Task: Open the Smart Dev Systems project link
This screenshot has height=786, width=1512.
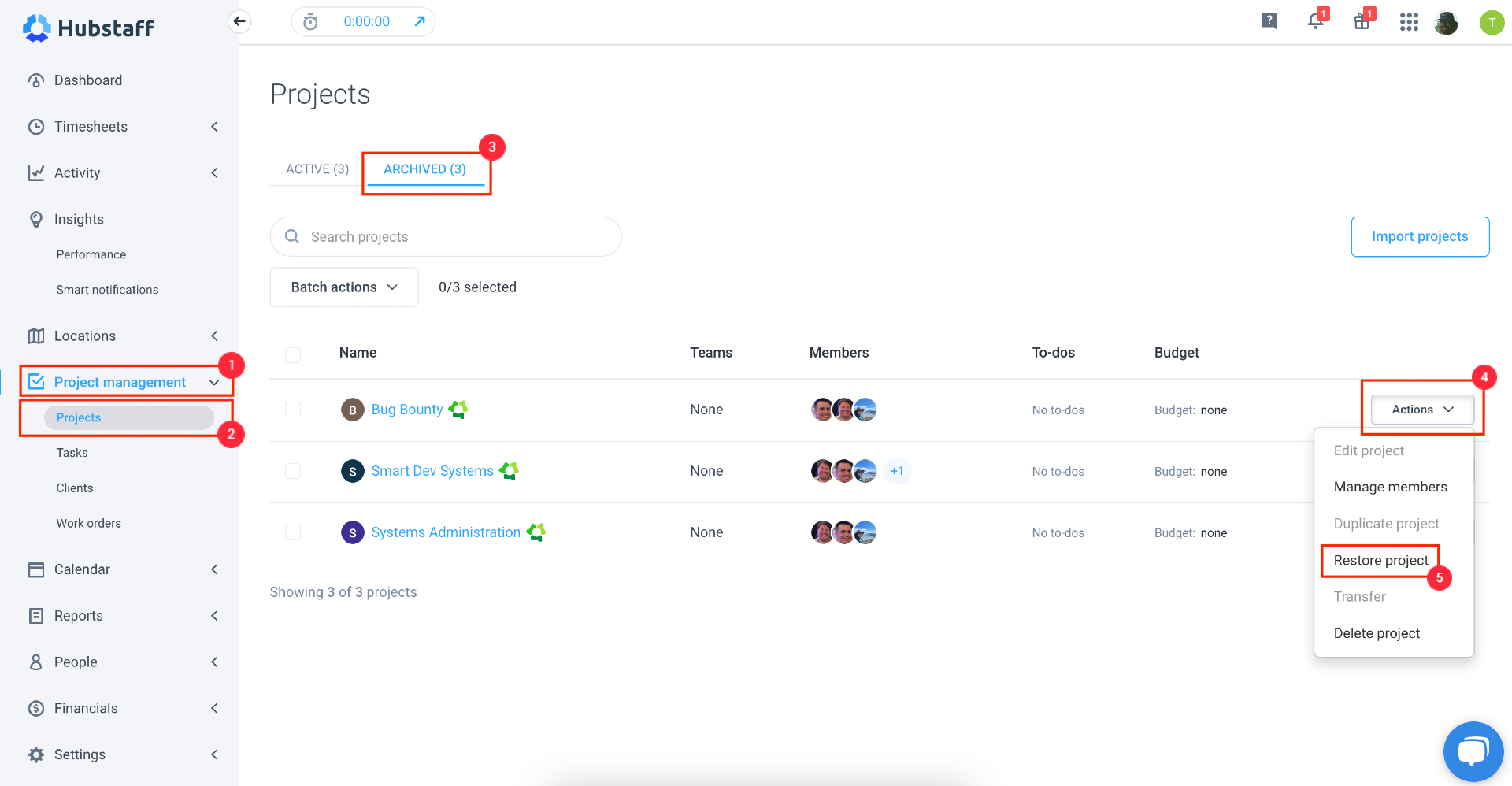Action: click(x=432, y=471)
